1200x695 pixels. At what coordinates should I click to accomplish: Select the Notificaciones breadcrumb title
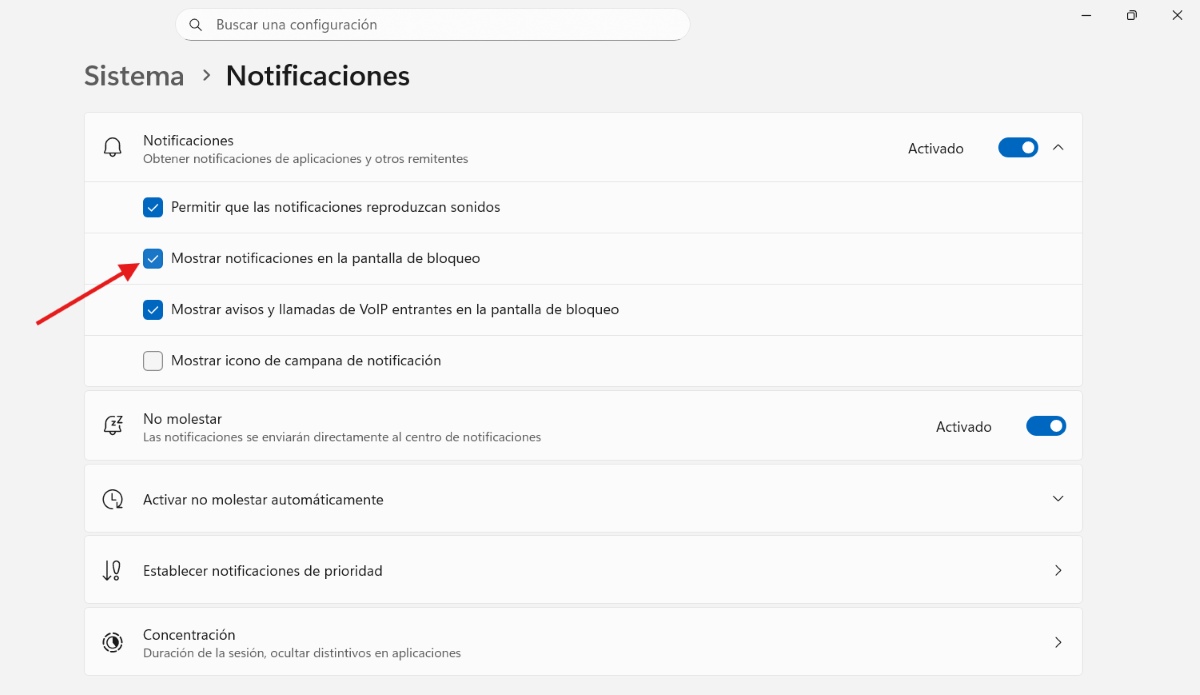pyautogui.click(x=317, y=75)
